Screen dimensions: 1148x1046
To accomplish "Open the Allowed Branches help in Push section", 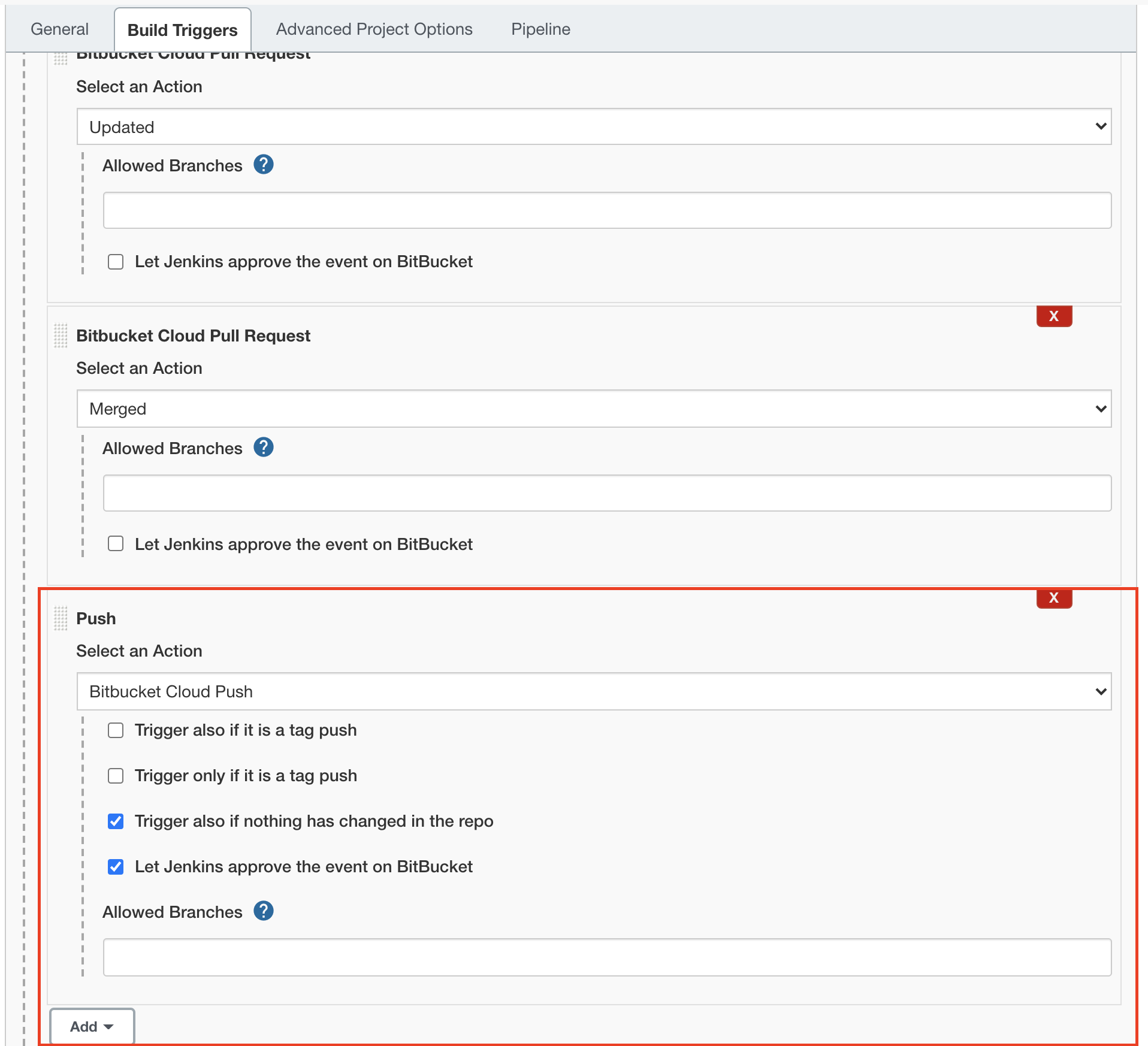I will click(x=264, y=911).
